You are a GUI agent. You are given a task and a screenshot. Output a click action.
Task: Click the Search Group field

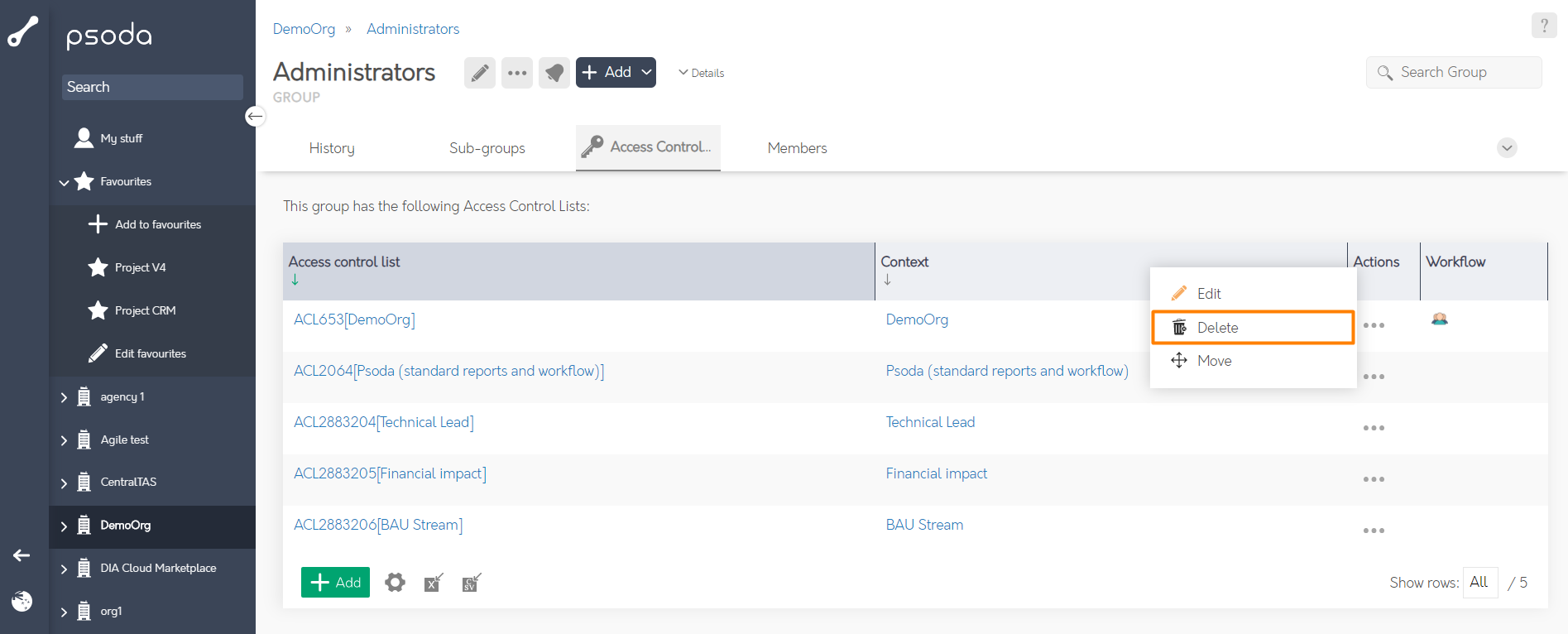[1454, 72]
